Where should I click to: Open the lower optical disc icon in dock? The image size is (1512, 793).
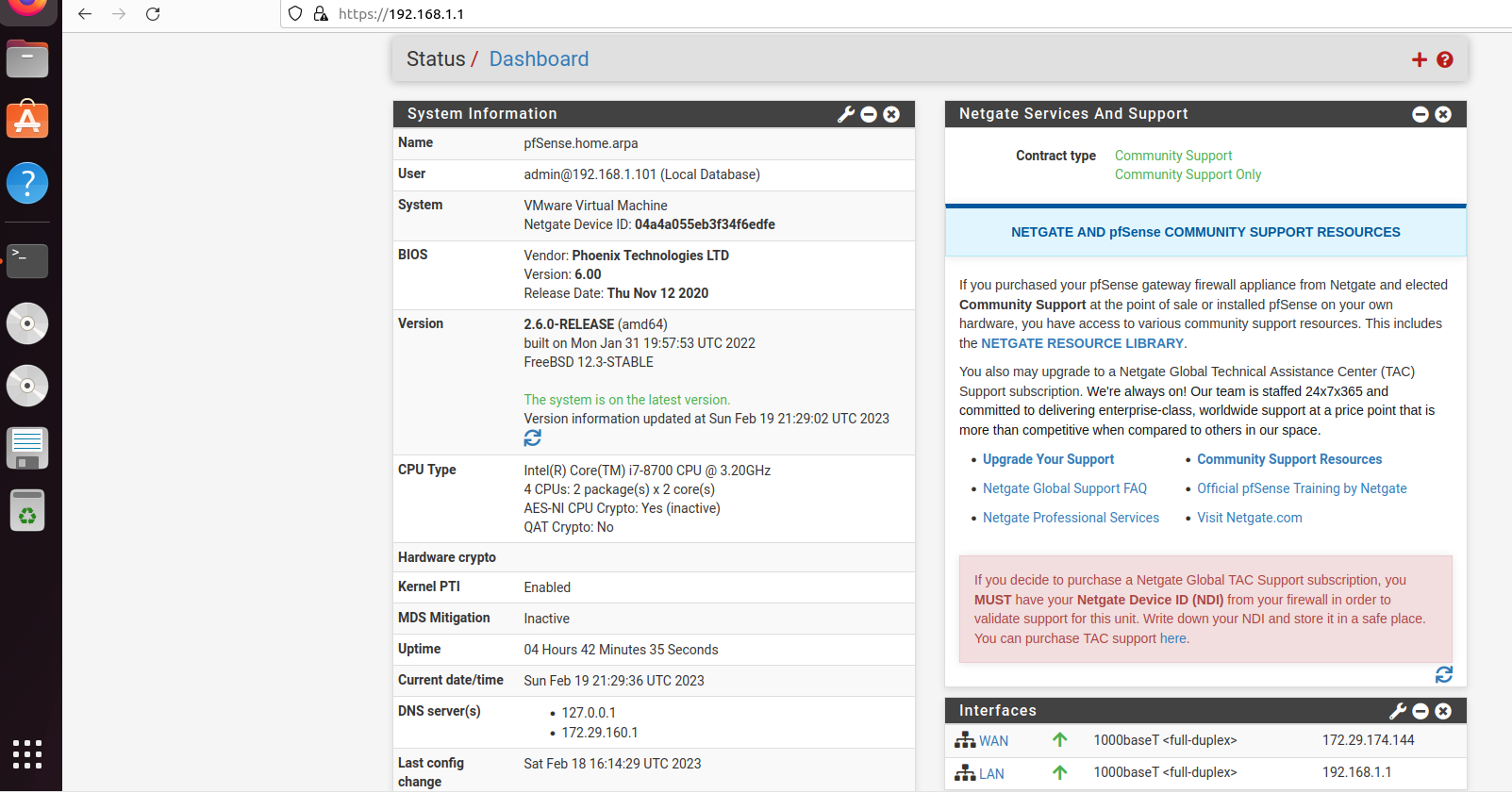pos(27,386)
